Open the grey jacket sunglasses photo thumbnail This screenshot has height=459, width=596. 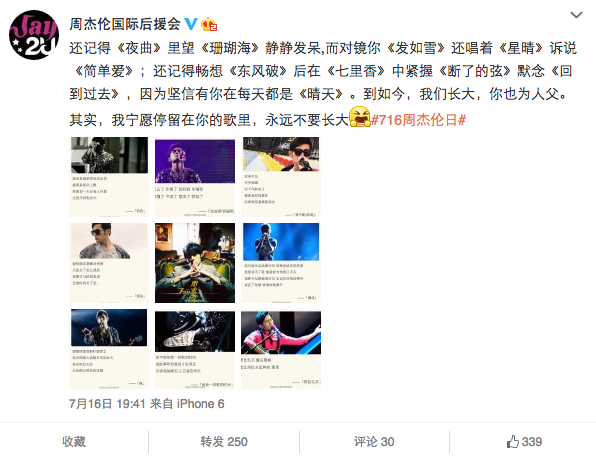(109, 263)
